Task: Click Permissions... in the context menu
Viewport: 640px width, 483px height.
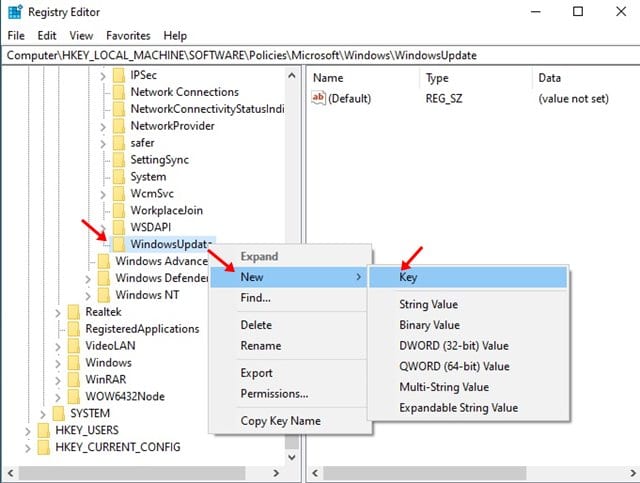Action: tap(274, 394)
